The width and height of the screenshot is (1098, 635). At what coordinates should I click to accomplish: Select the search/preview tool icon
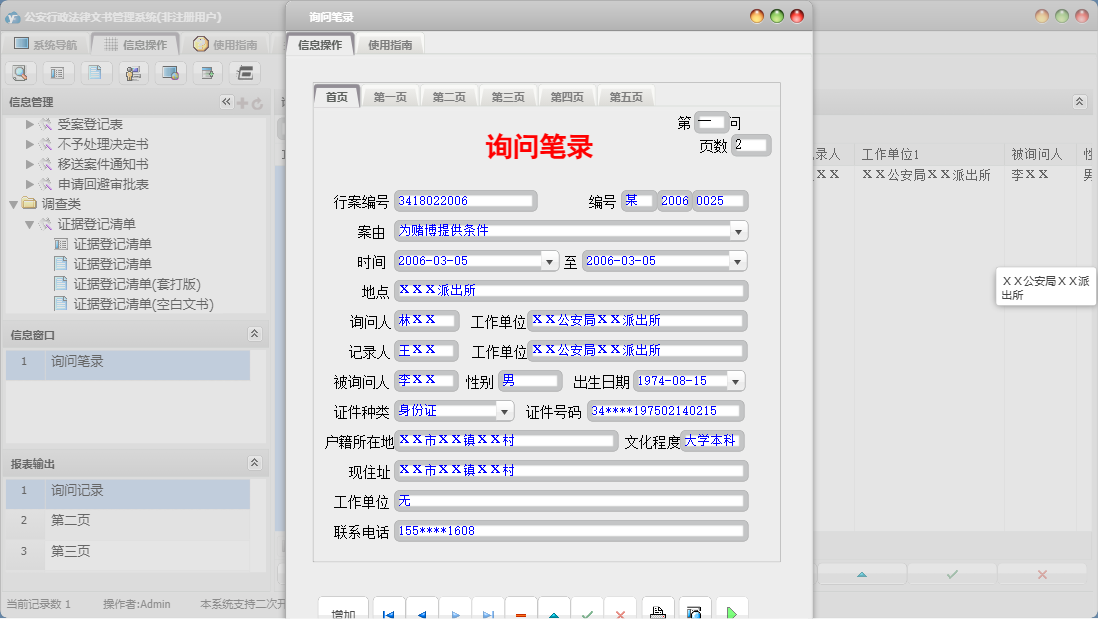[20, 73]
